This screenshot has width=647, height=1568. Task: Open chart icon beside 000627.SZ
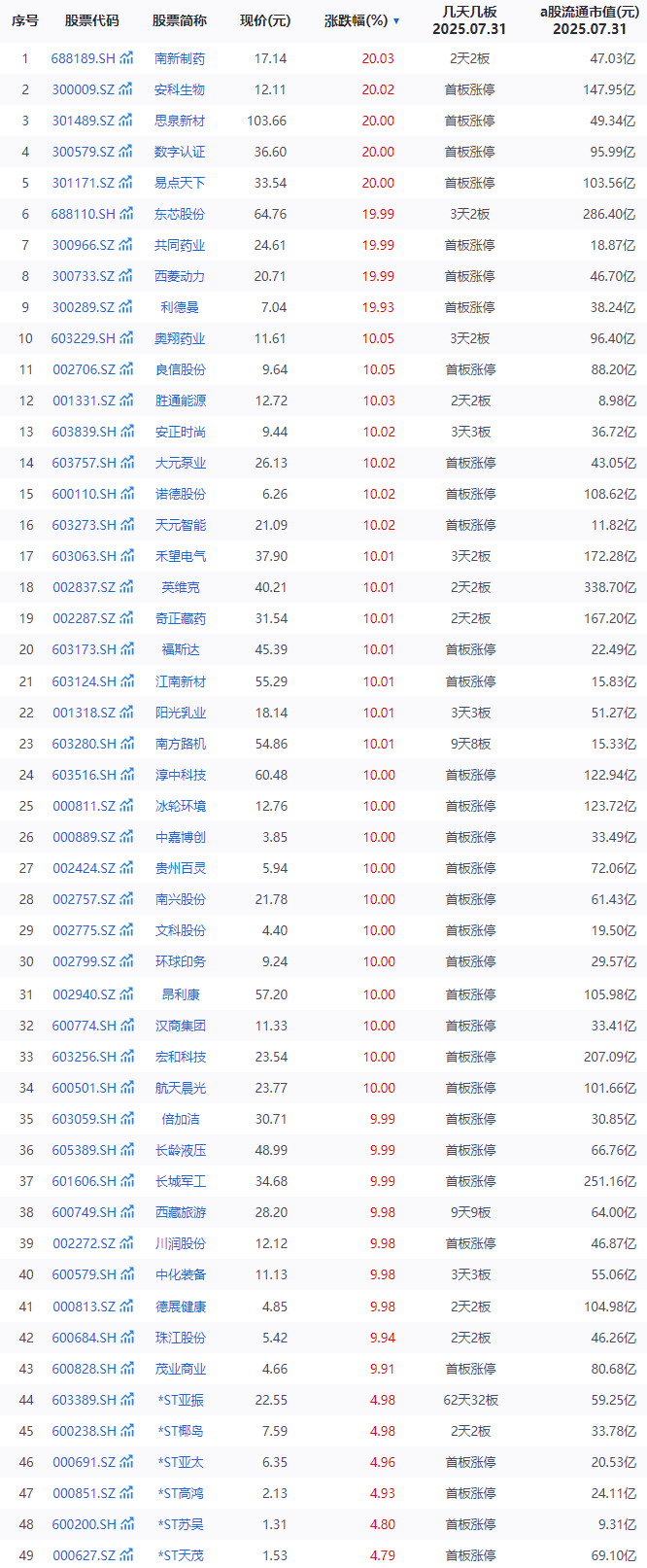(x=126, y=1555)
